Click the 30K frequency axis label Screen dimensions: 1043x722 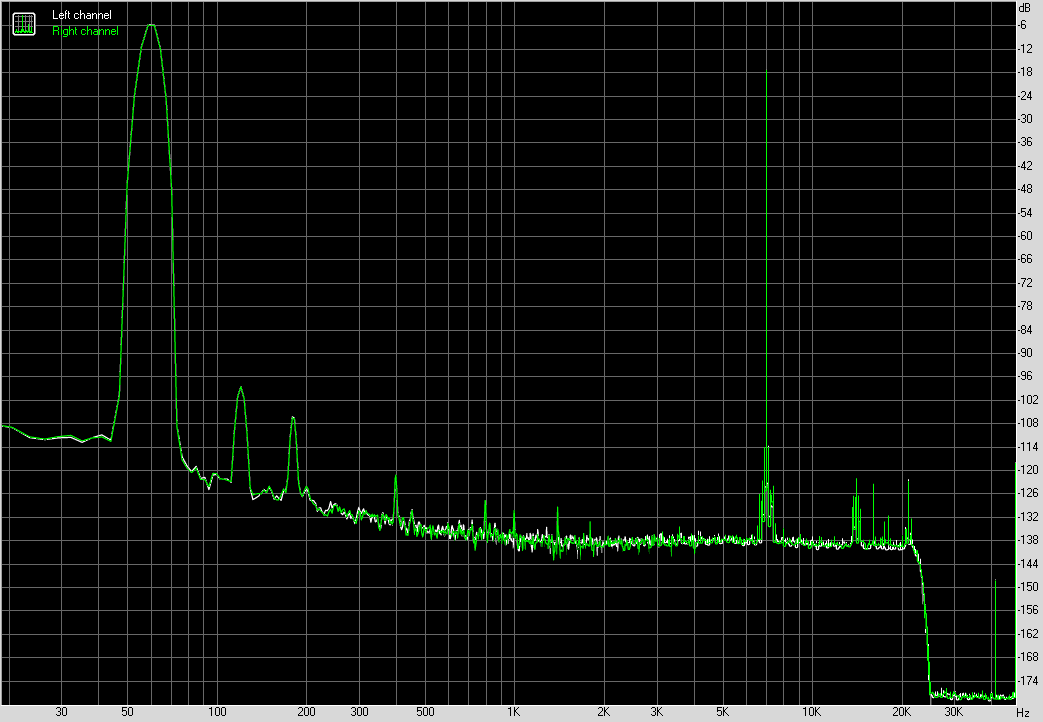click(x=953, y=712)
